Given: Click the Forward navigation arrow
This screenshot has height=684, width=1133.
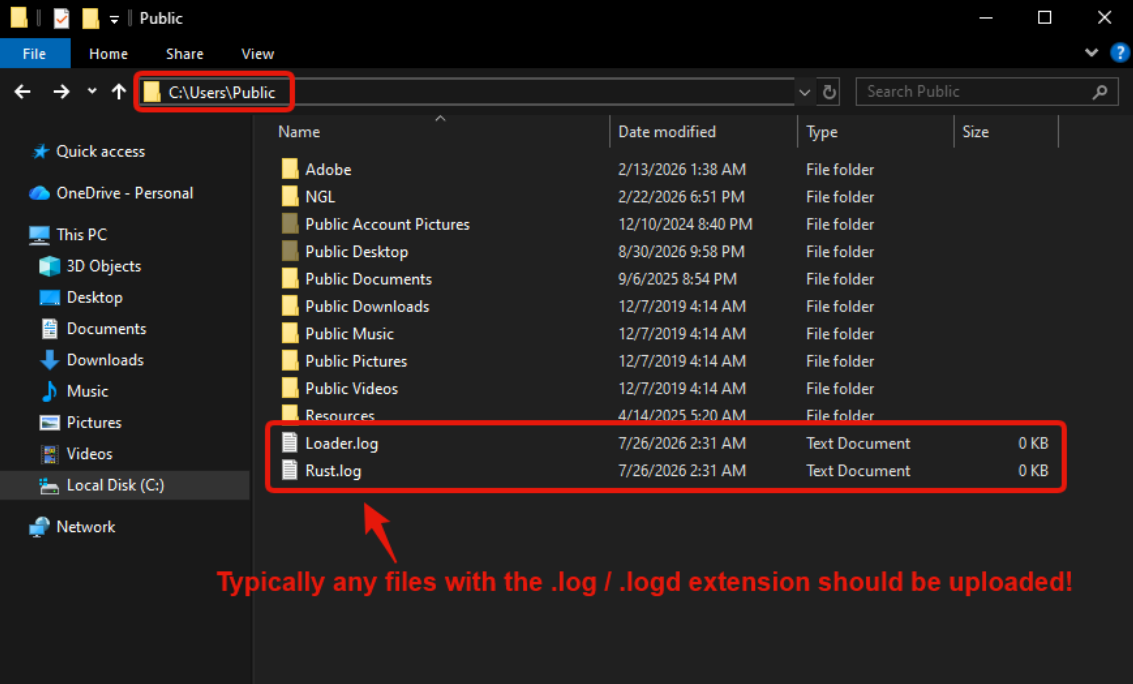Looking at the screenshot, I should click(61, 92).
